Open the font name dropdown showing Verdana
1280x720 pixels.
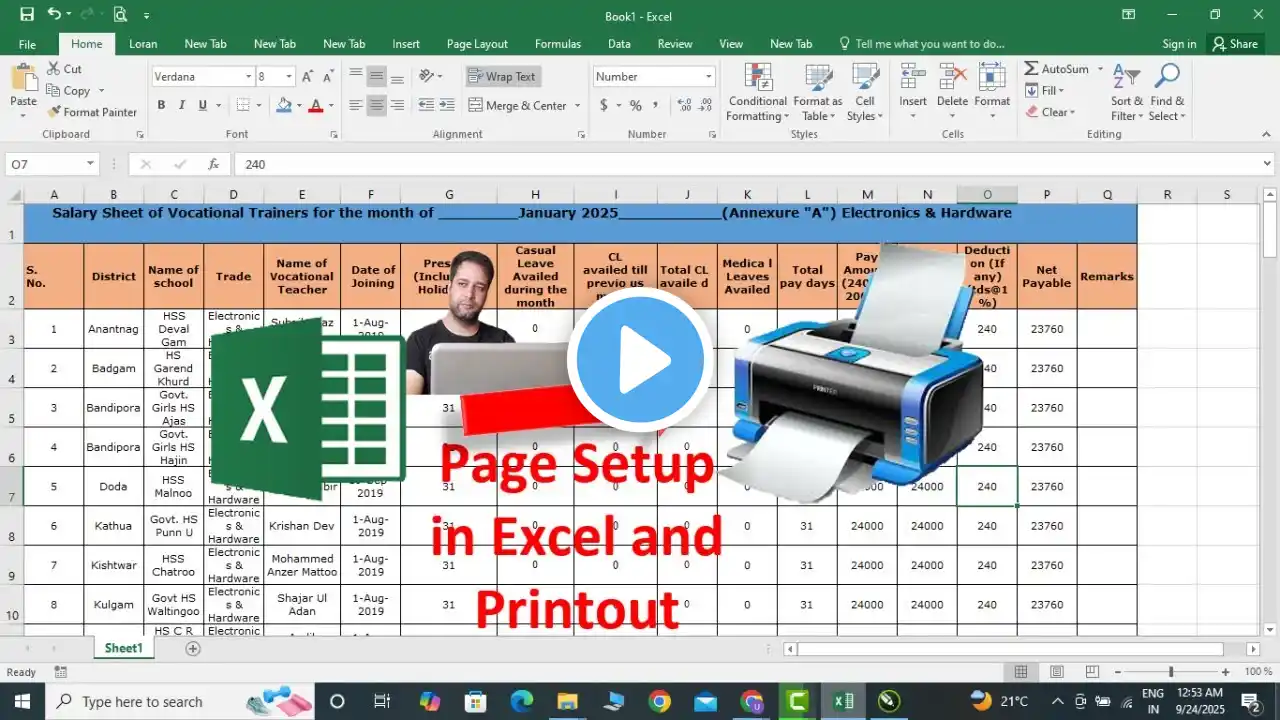point(249,76)
